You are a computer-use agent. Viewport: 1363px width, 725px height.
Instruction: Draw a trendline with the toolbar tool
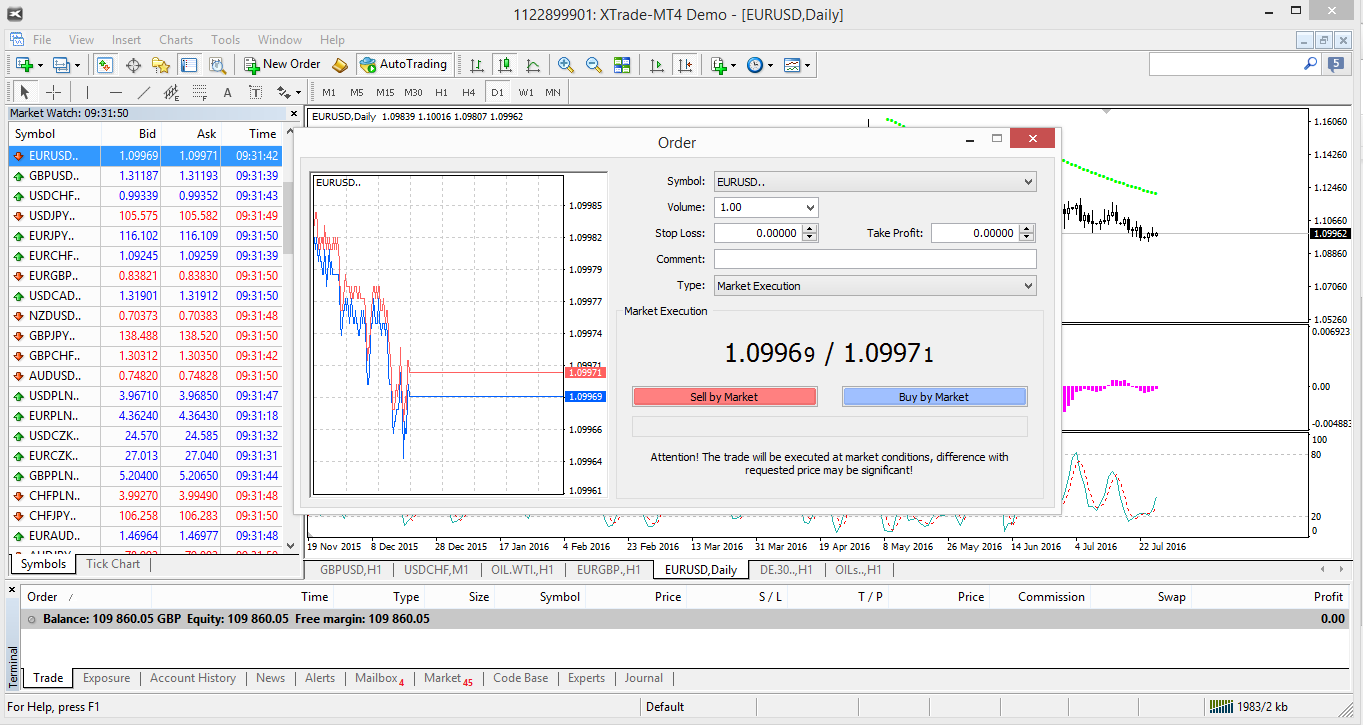[143, 93]
